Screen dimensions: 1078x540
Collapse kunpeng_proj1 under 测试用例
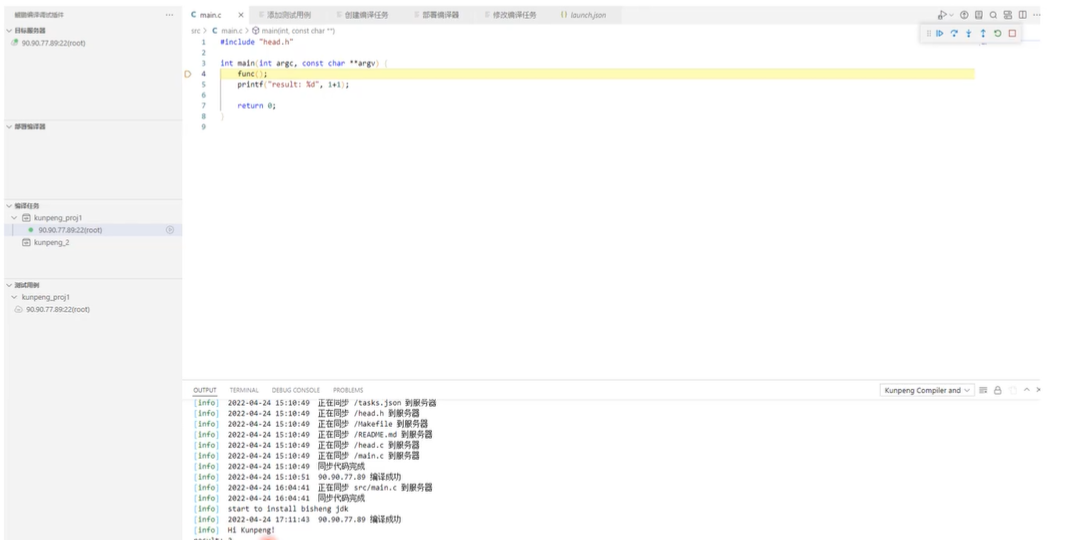[x=14, y=297]
